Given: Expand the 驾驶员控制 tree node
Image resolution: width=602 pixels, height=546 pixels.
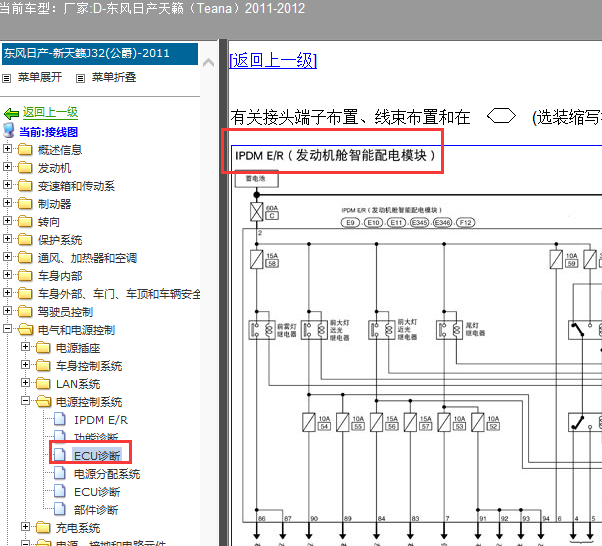Looking at the screenshot, I should coord(7,311).
